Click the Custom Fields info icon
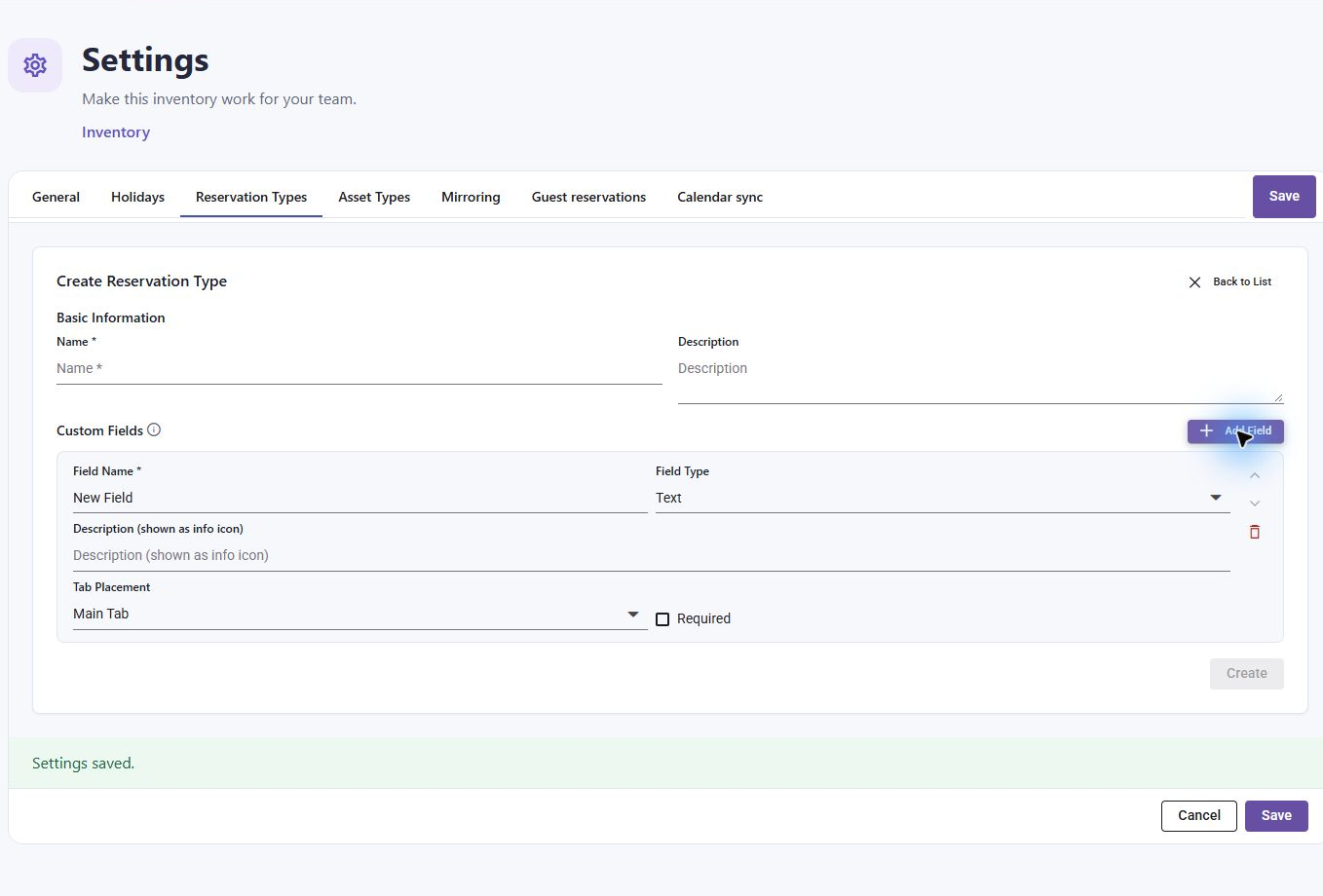Image resolution: width=1323 pixels, height=896 pixels. 154,429
